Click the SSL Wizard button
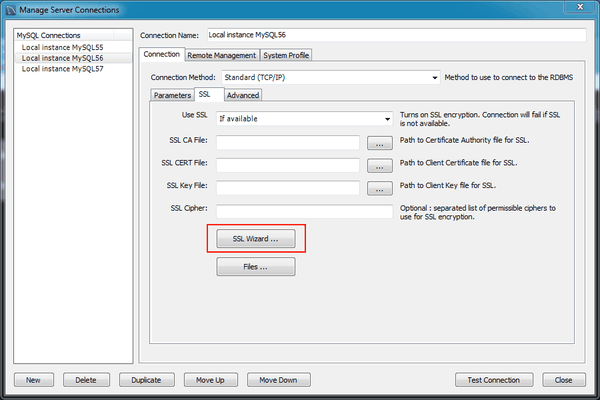The image size is (600, 400). (x=255, y=240)
